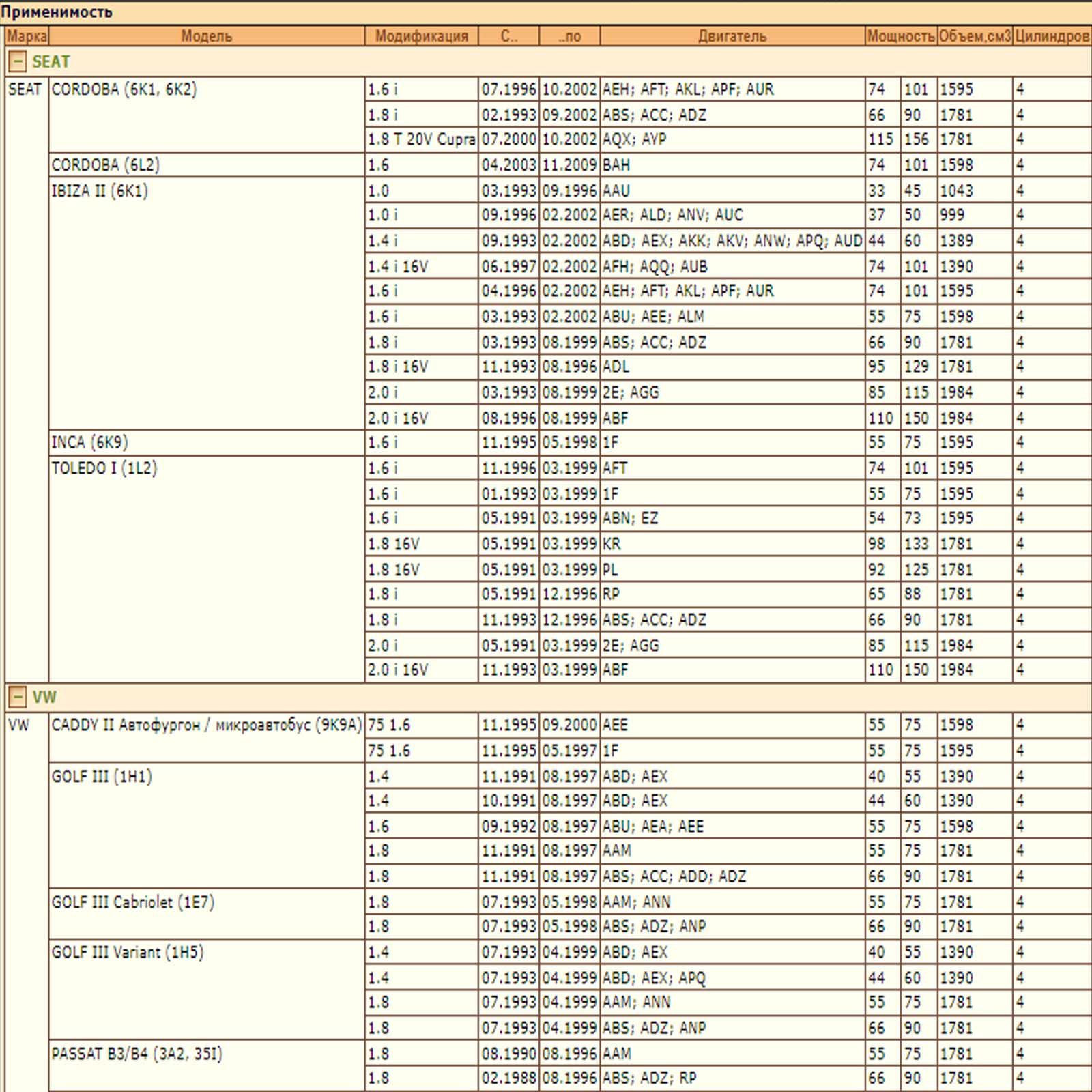
Task: Click displacement value 999
Action: [x=953, y=215]
